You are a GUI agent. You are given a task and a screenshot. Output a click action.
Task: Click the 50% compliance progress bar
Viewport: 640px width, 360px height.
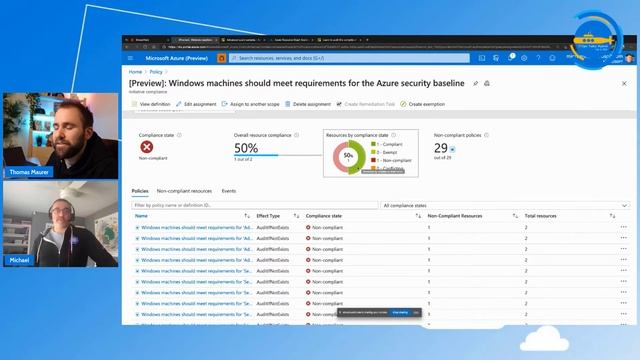(x=278, y=155)
